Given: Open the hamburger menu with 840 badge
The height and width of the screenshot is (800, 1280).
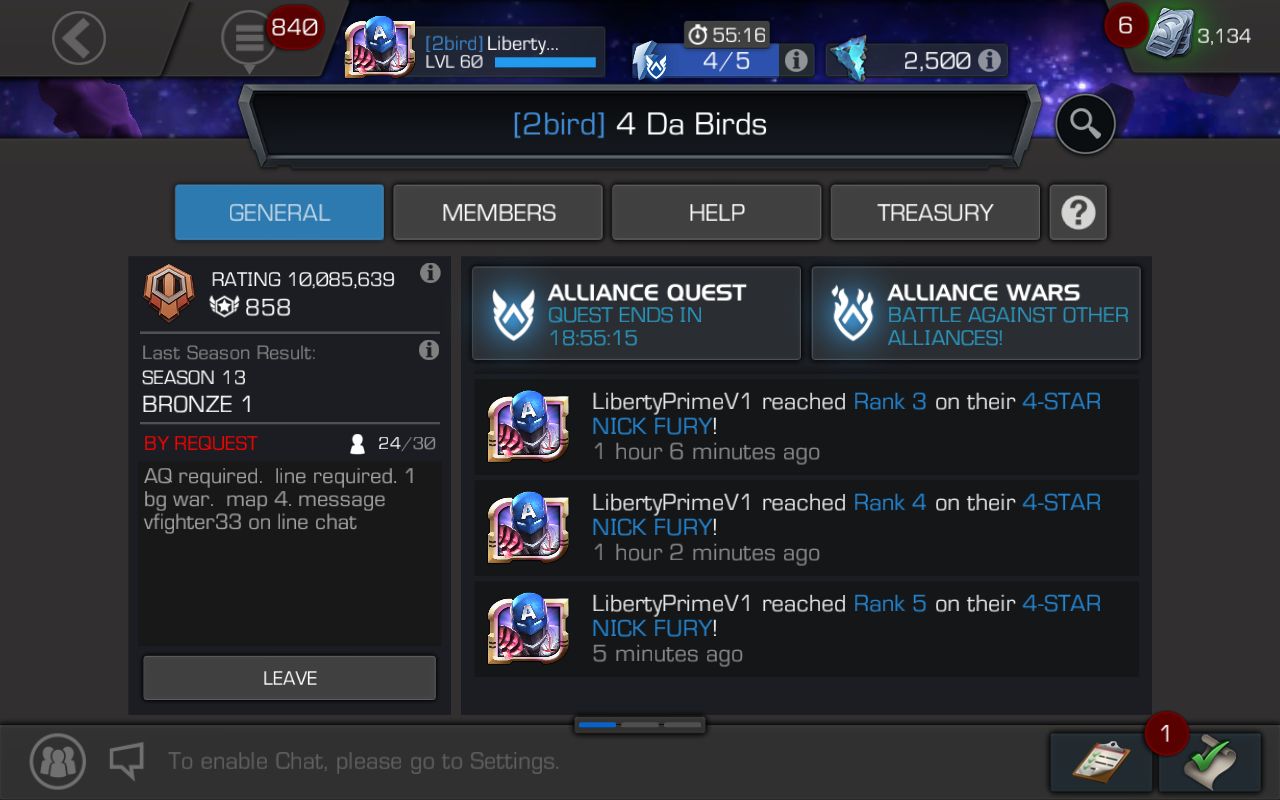Looking at the screenshot, I should coord(250,39).
